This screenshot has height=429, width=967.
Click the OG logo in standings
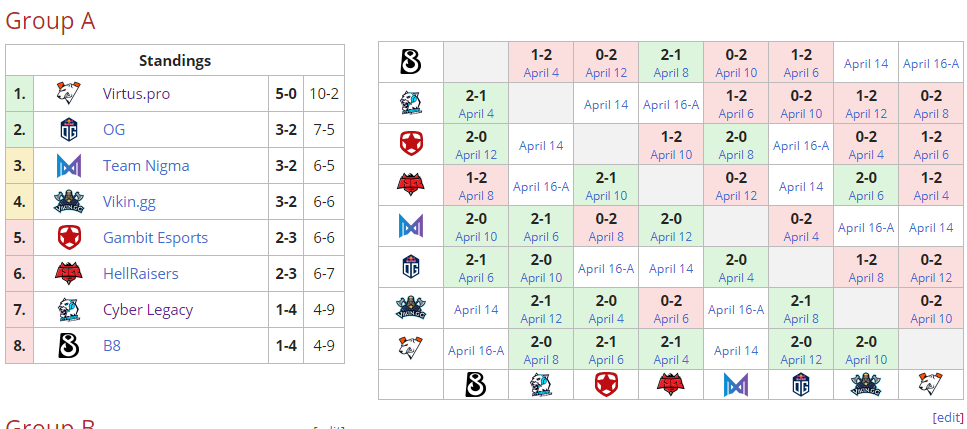point(68,130)
